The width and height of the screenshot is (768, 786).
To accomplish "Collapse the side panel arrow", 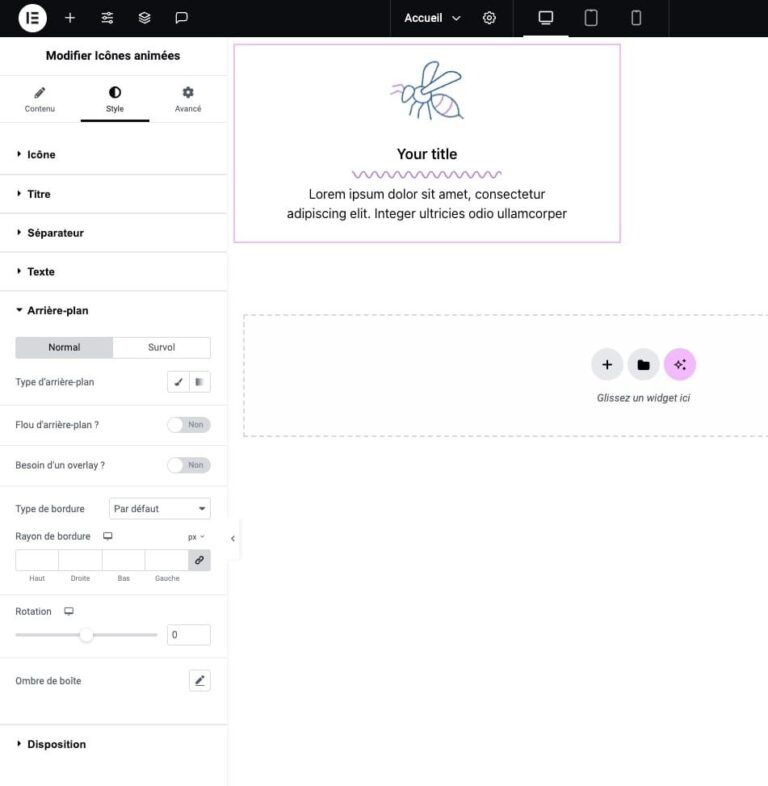I will [x=233, y=538].
